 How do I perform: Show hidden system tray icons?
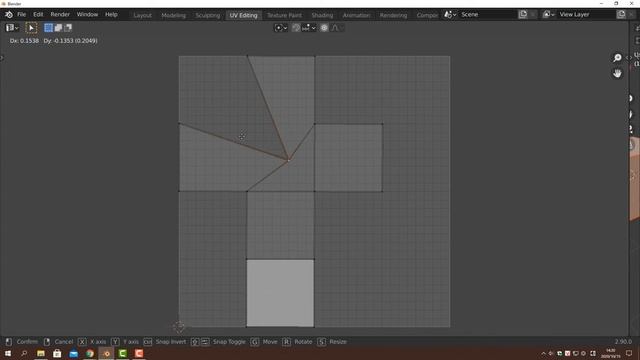tap(543, 353)
